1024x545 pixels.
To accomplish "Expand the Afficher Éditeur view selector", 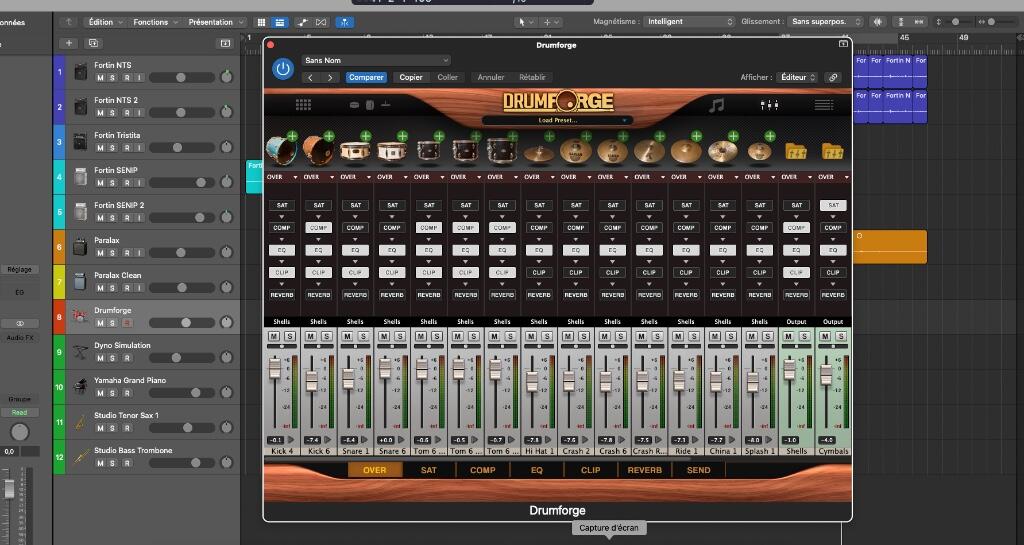I will tap(798, 77).
